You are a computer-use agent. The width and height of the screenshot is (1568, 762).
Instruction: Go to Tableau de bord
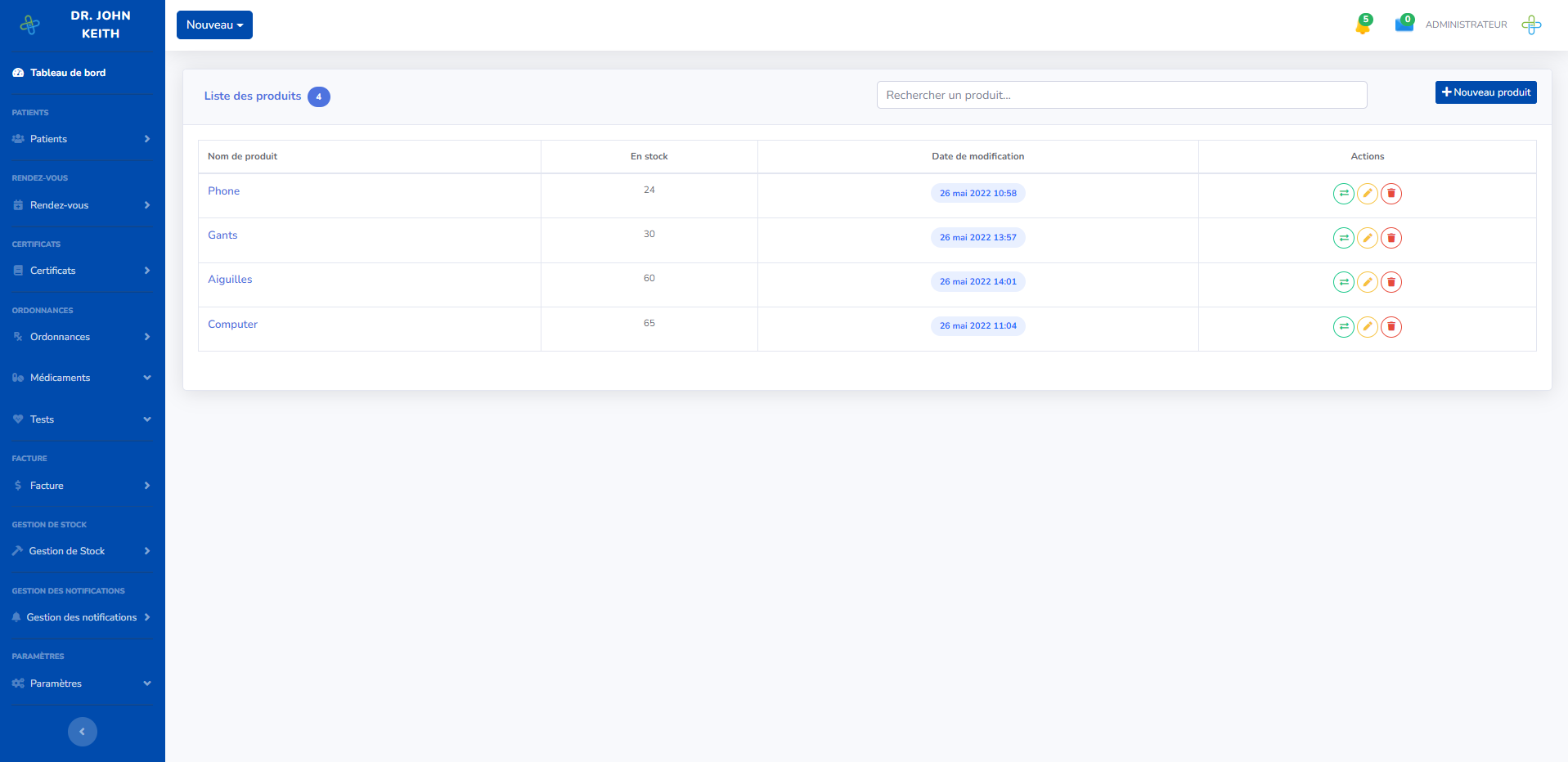point(68,73)
